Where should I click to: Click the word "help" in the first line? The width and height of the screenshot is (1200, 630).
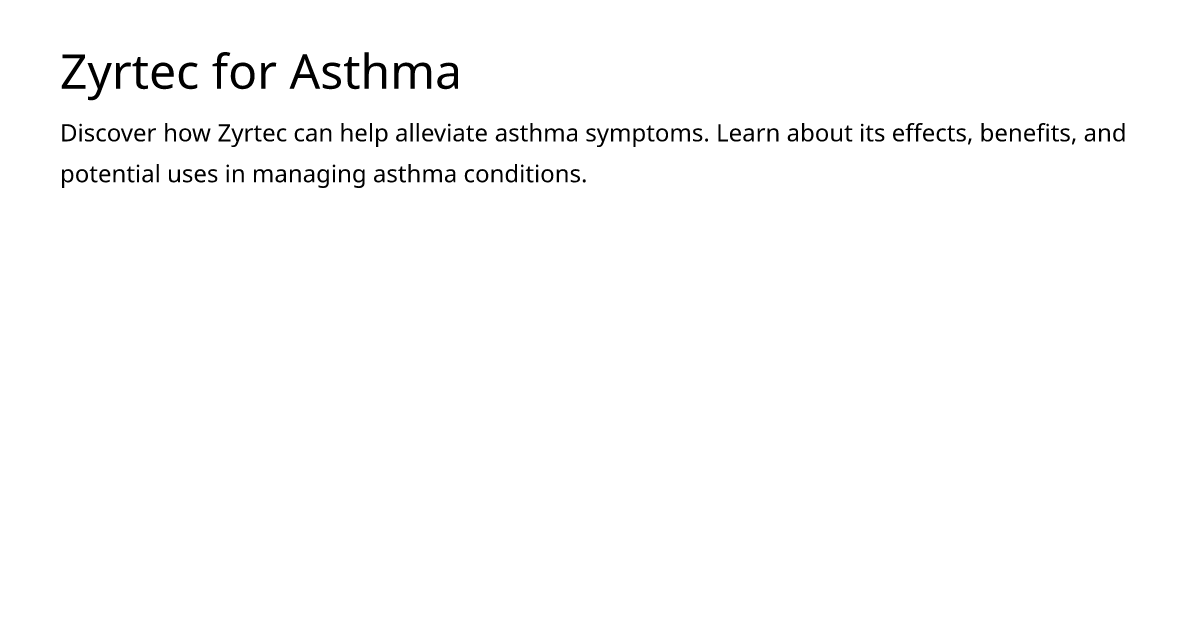364,134
